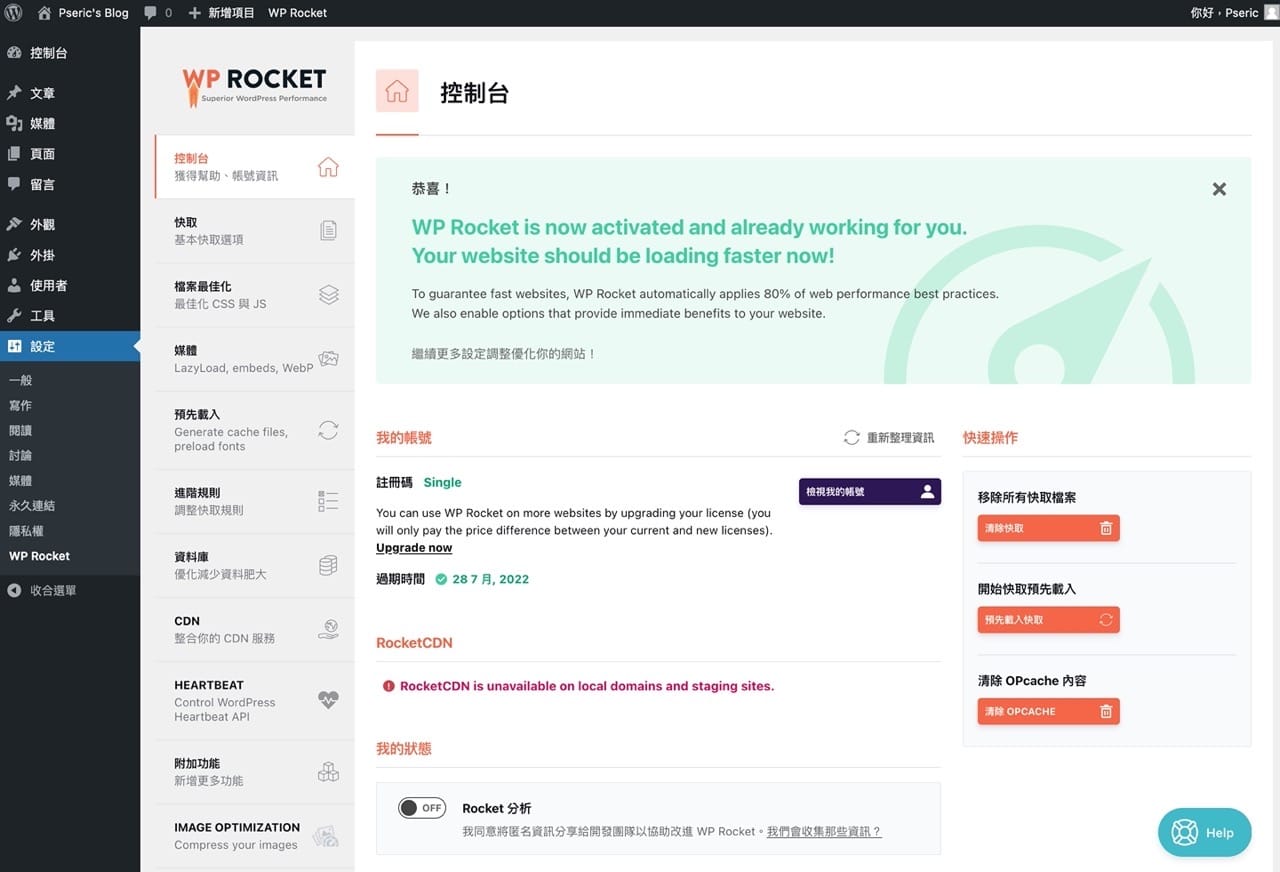Toggle the Rocket 分析 OFF switch
1280x872 pixels.
[x=422, y=808]
